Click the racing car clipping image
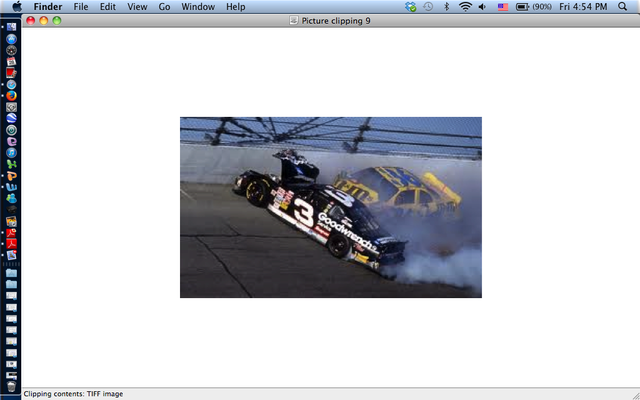640x400 pixels. [x=331, y=207]
